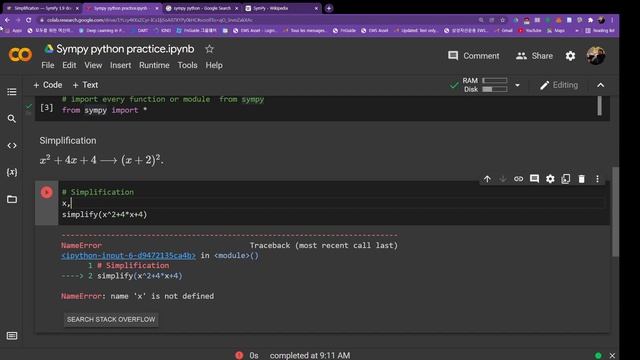This screenshot has width=640, height=360.
Task: Add a new Code cell
Action: [47, 85]
